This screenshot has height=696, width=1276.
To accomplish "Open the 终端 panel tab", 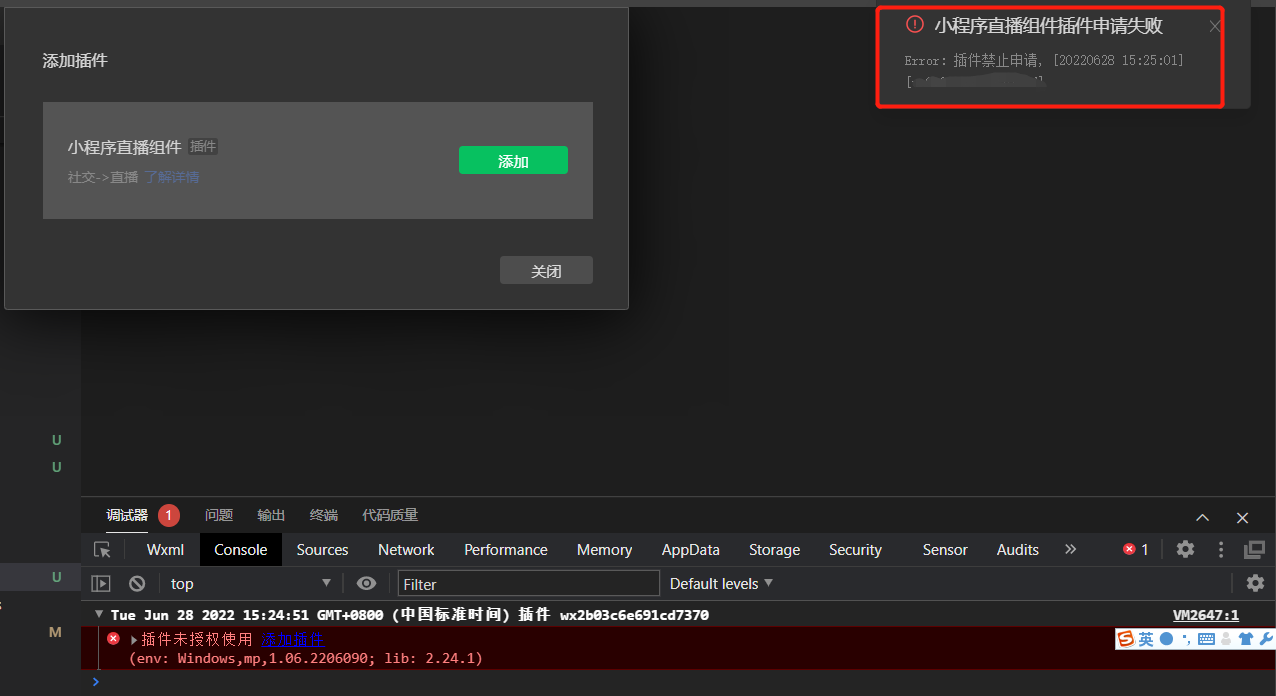I will (324, 516).
